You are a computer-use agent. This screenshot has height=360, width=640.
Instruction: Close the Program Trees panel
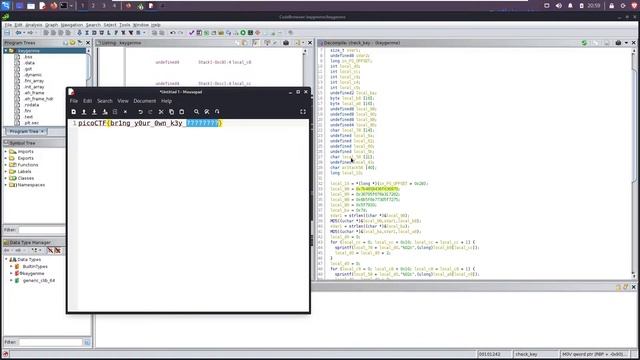[88, 42]
